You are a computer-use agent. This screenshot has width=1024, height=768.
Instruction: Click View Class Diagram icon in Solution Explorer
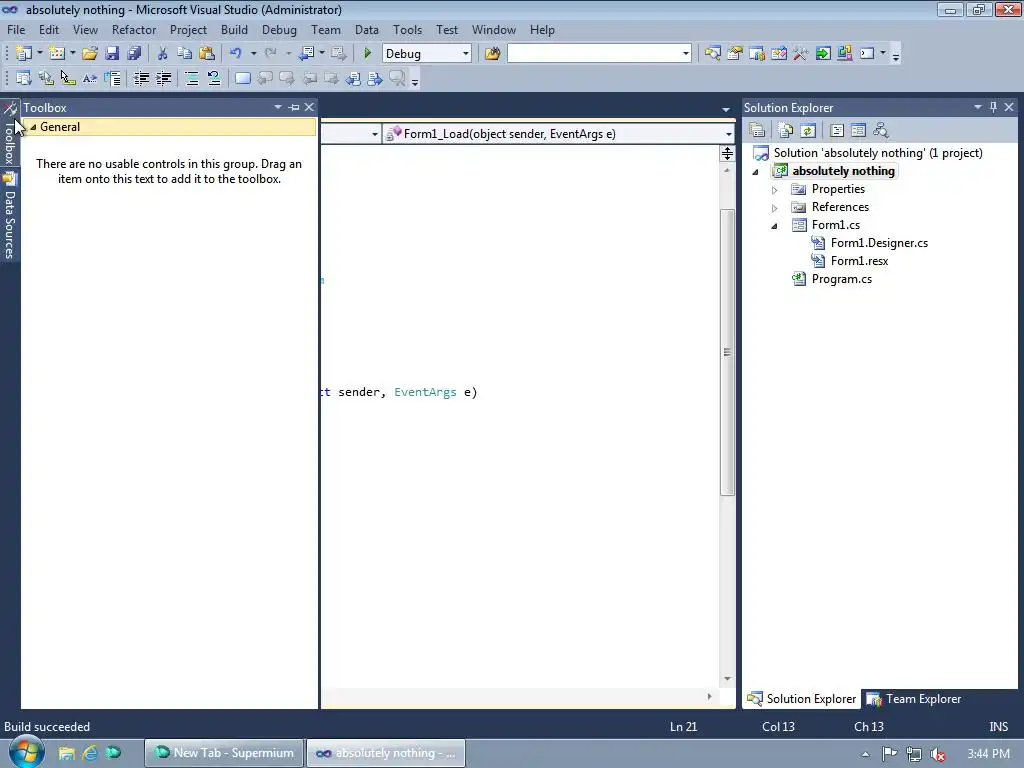881,131
